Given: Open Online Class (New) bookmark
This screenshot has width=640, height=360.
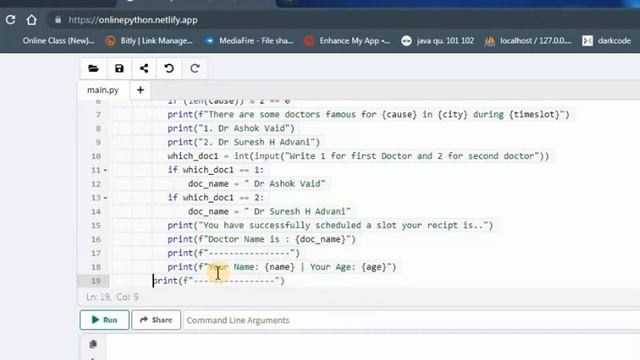Looking at the screenshot, I should [x=58, y=41].
